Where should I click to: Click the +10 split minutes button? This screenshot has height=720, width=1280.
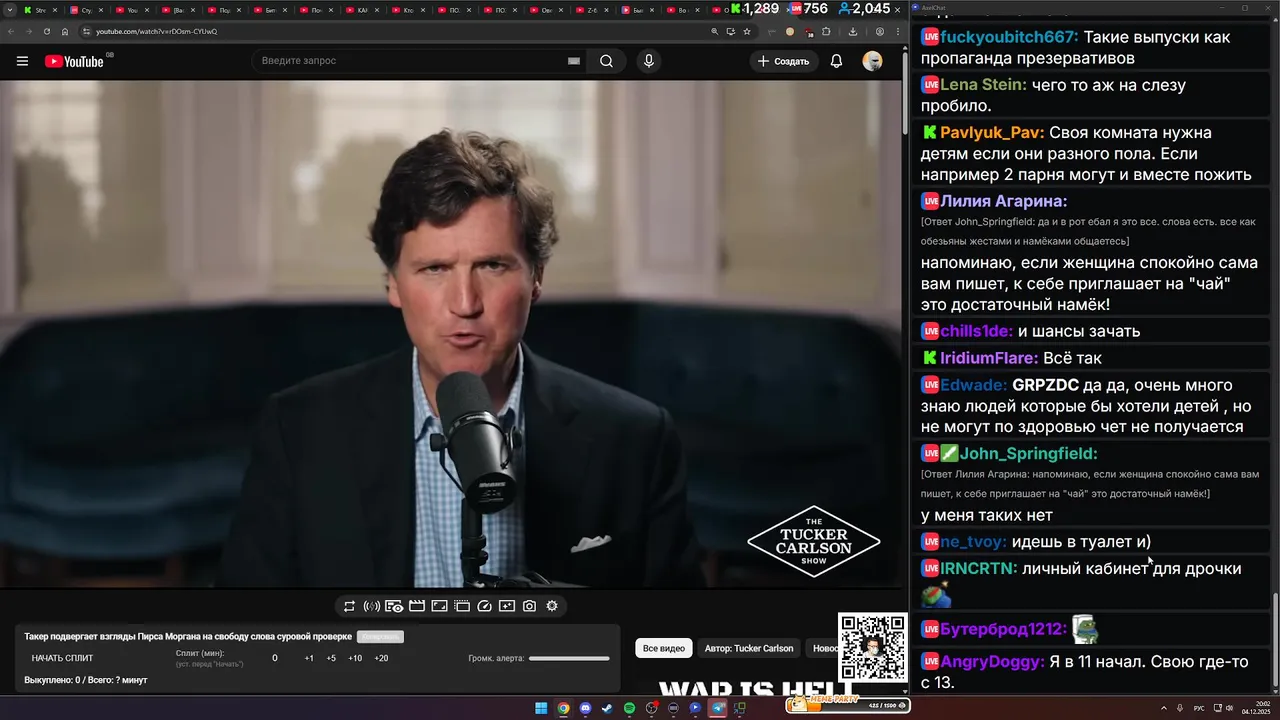click(355, 658)
